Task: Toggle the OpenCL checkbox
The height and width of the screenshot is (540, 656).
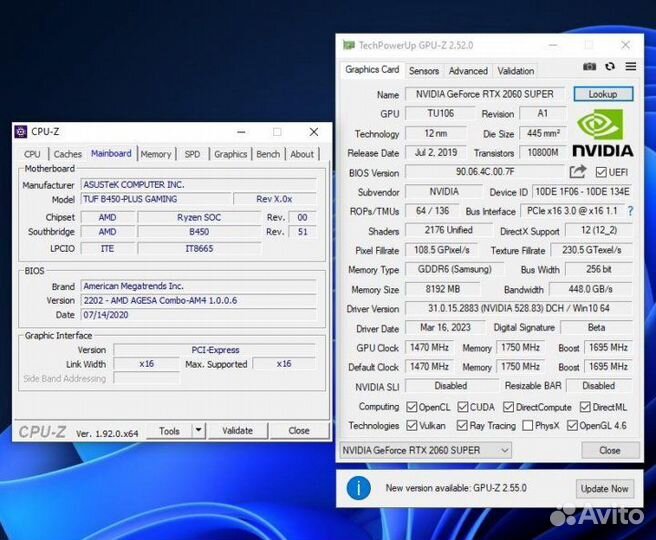Action: click(x=412, y=407)
